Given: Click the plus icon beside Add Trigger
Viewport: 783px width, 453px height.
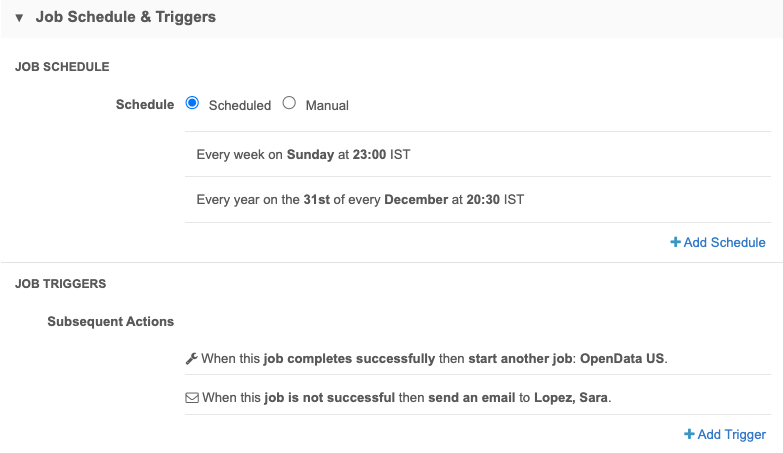Looking at the screenshot, I should tap(689, 434).
